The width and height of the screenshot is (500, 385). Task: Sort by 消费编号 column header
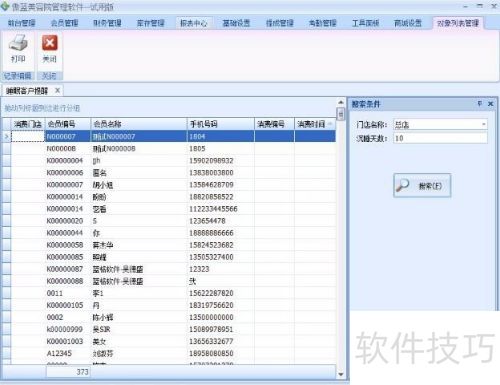[274, 124]
